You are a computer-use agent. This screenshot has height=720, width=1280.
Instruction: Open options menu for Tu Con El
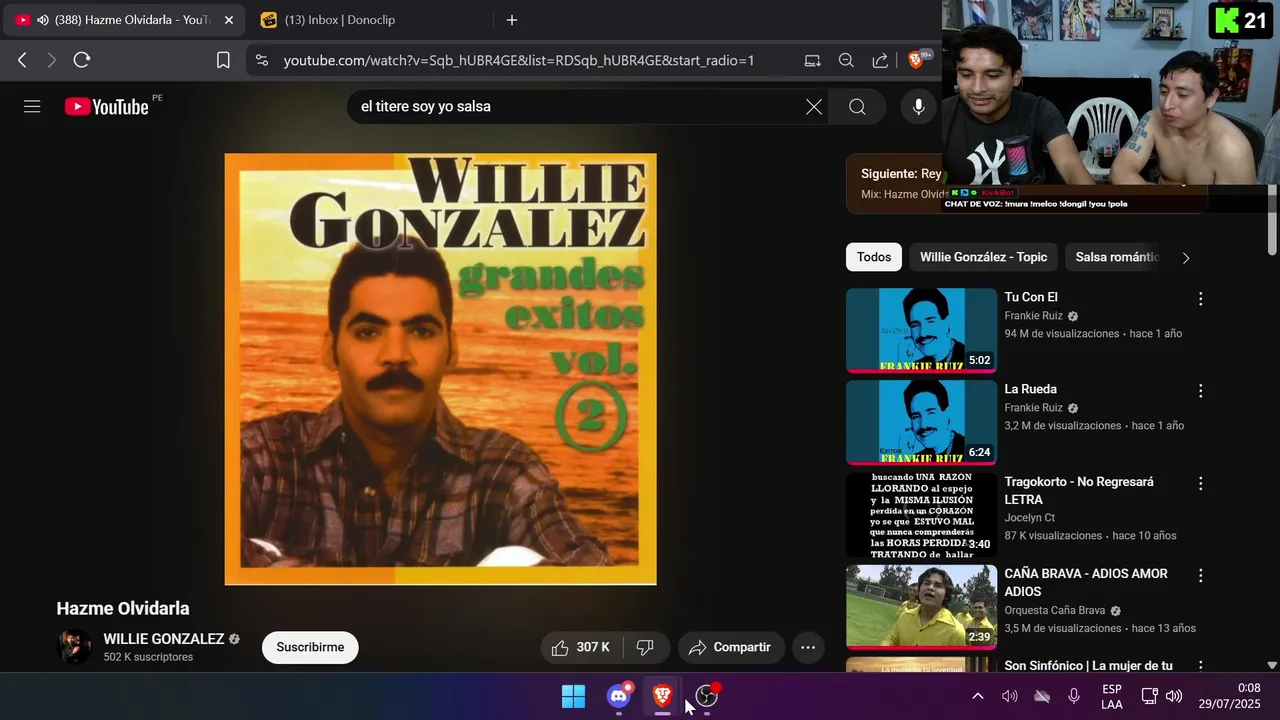(1201, 299)
